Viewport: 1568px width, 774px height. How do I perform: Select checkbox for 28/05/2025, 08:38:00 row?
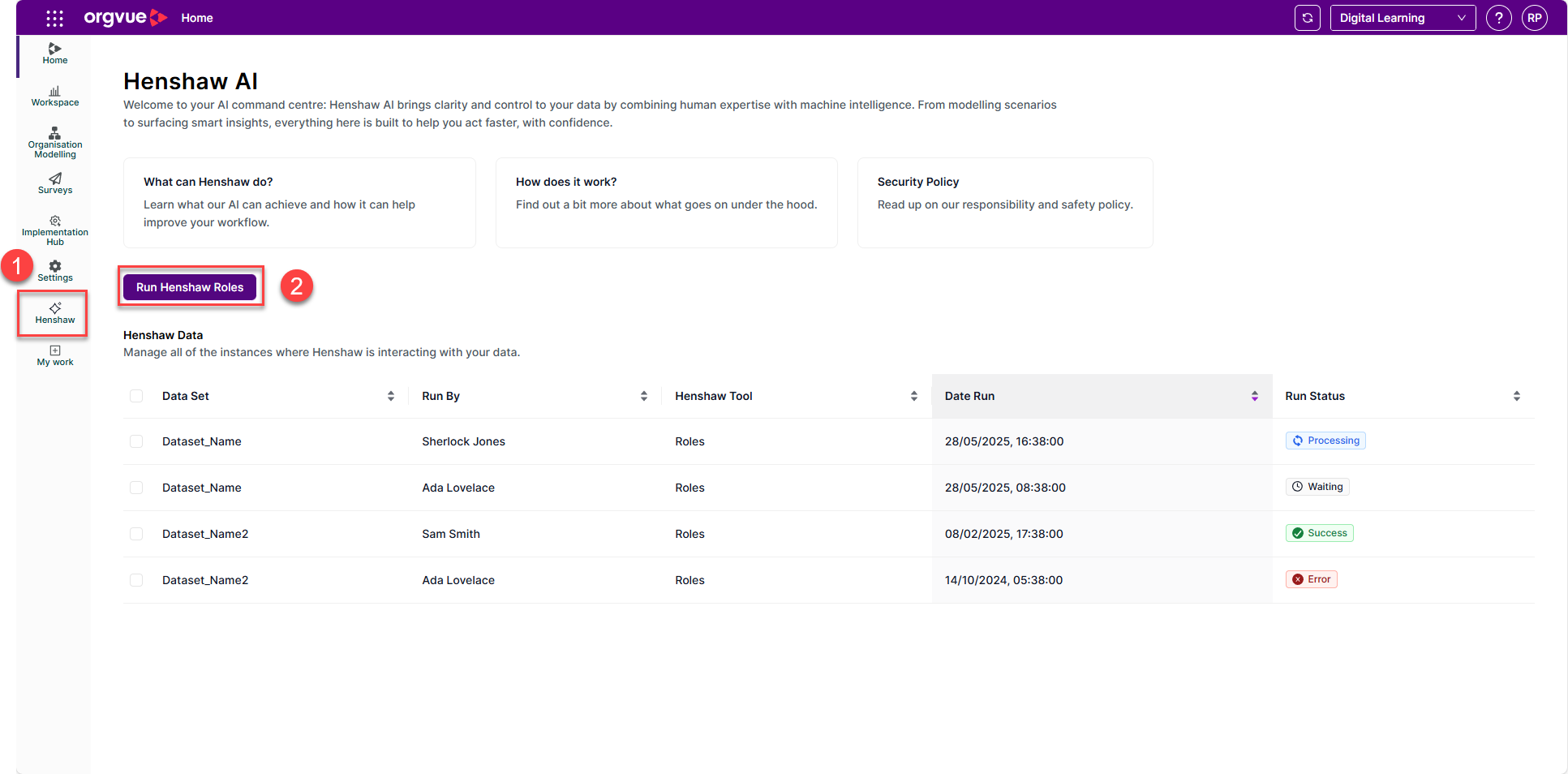(x=136, y=488)
